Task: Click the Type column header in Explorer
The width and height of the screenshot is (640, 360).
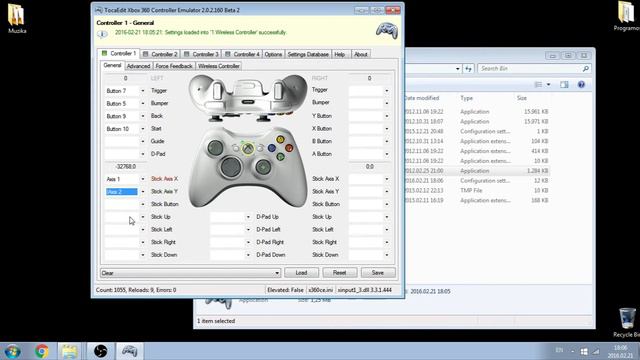Action: coord(467,98)
